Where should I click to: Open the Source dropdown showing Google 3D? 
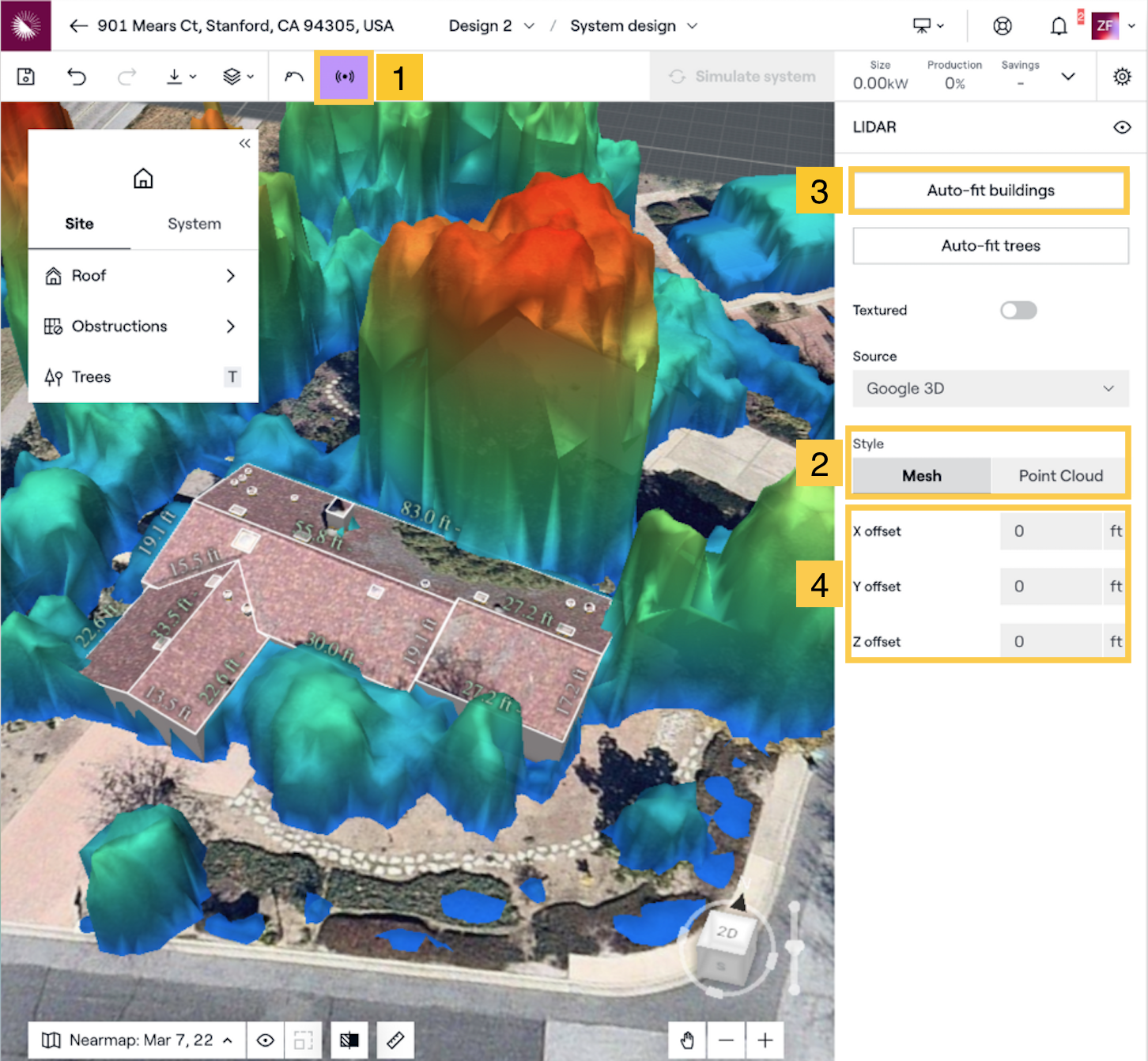990,388
